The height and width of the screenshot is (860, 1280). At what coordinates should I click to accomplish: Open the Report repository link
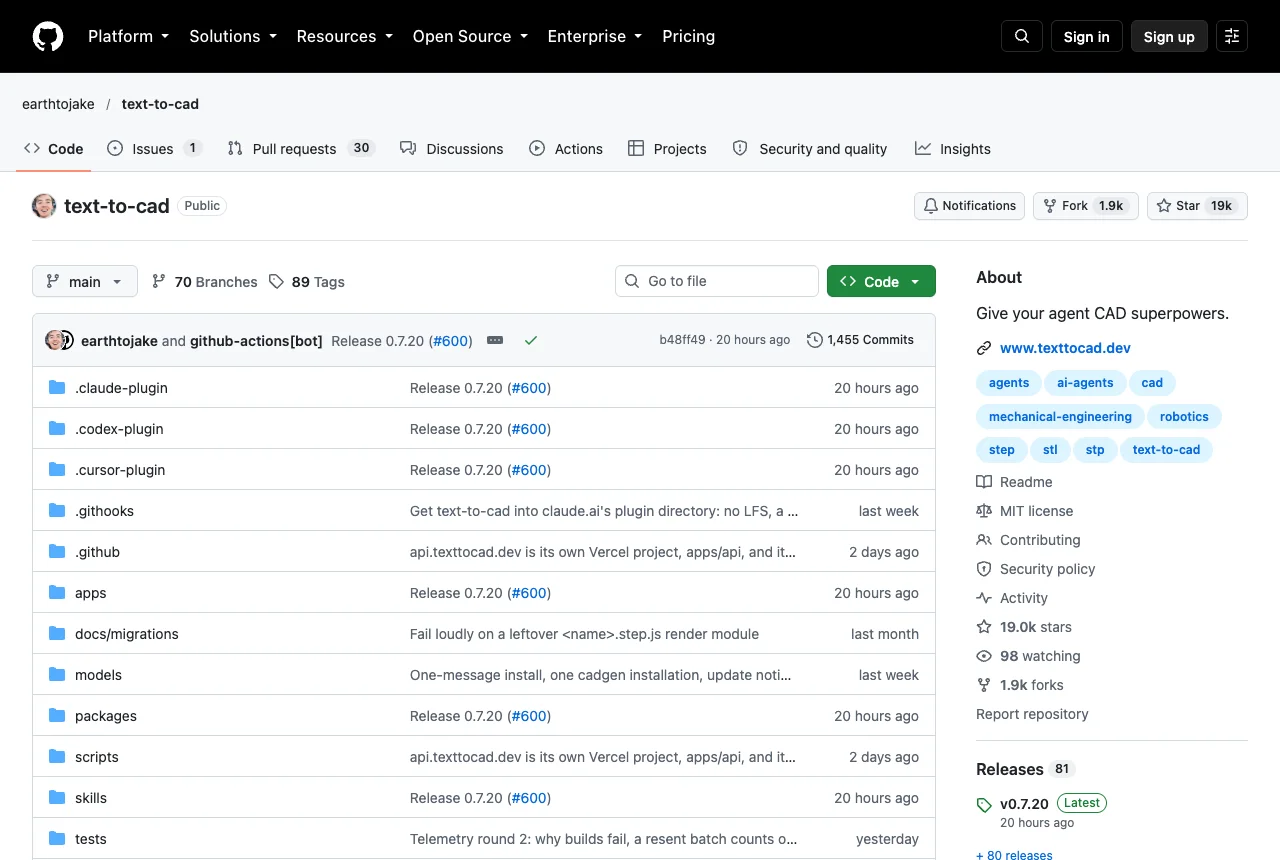click(1032, 714)
